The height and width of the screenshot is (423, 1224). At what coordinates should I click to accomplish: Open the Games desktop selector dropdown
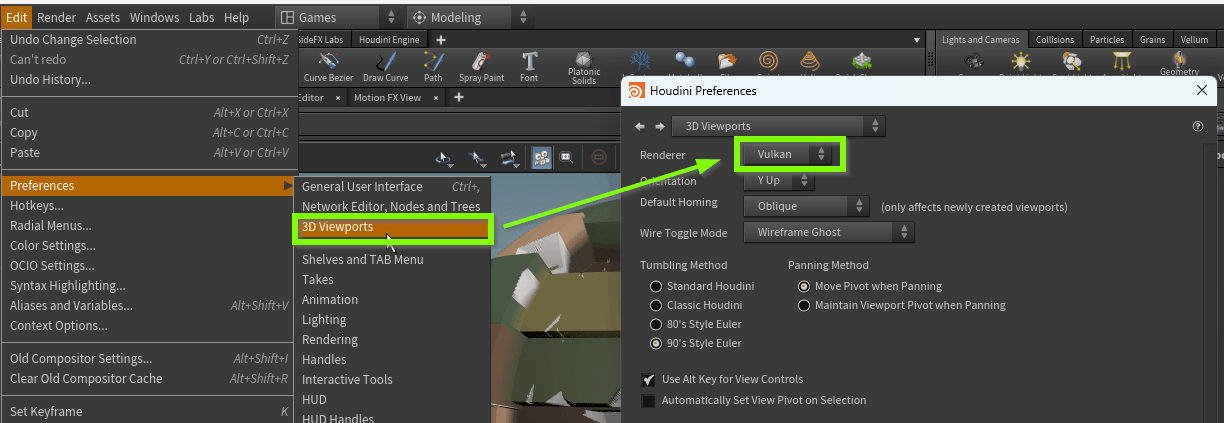coord(338,17)
